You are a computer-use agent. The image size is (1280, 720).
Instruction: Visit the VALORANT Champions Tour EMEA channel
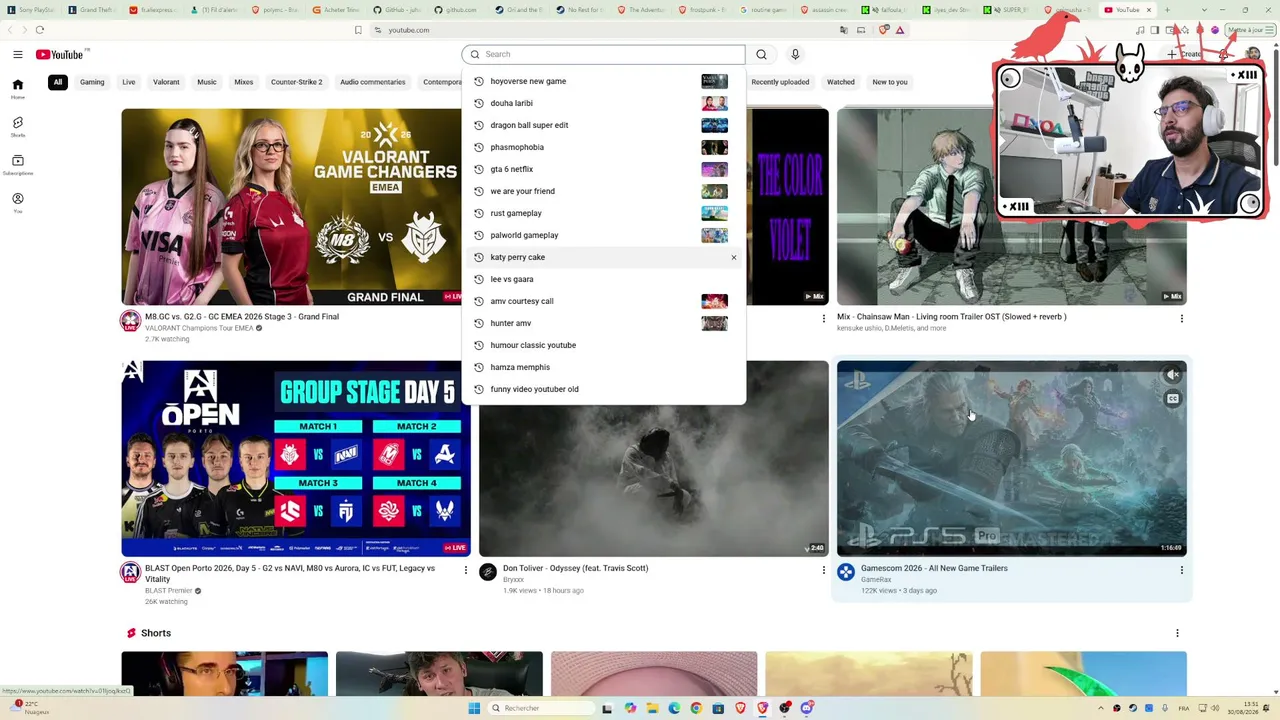(199, 328)
